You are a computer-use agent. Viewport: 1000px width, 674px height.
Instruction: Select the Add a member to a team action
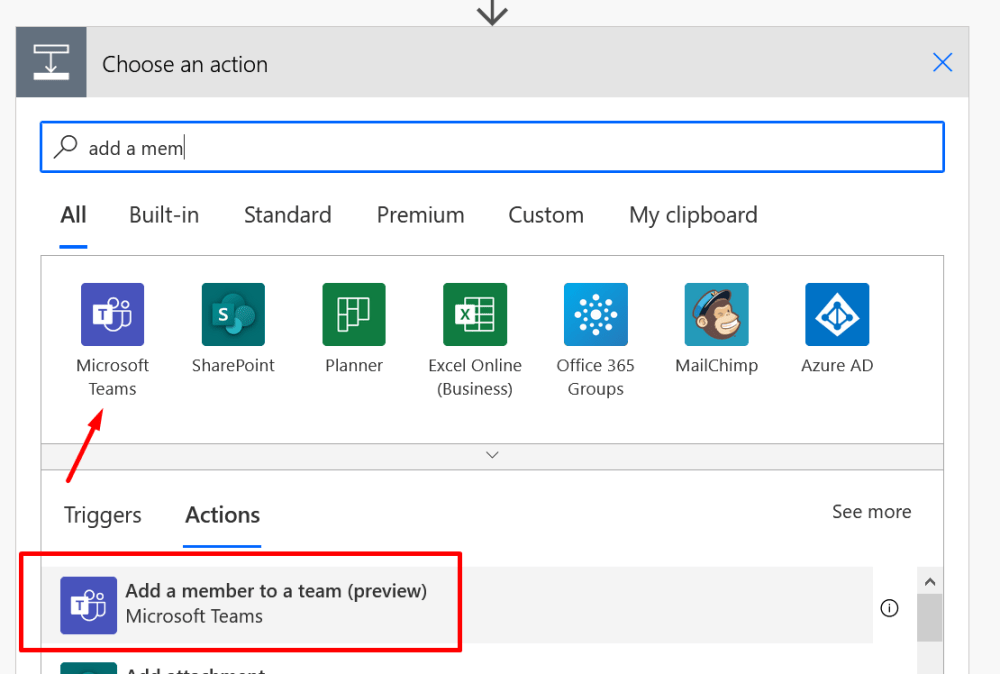tap(275, 603)
